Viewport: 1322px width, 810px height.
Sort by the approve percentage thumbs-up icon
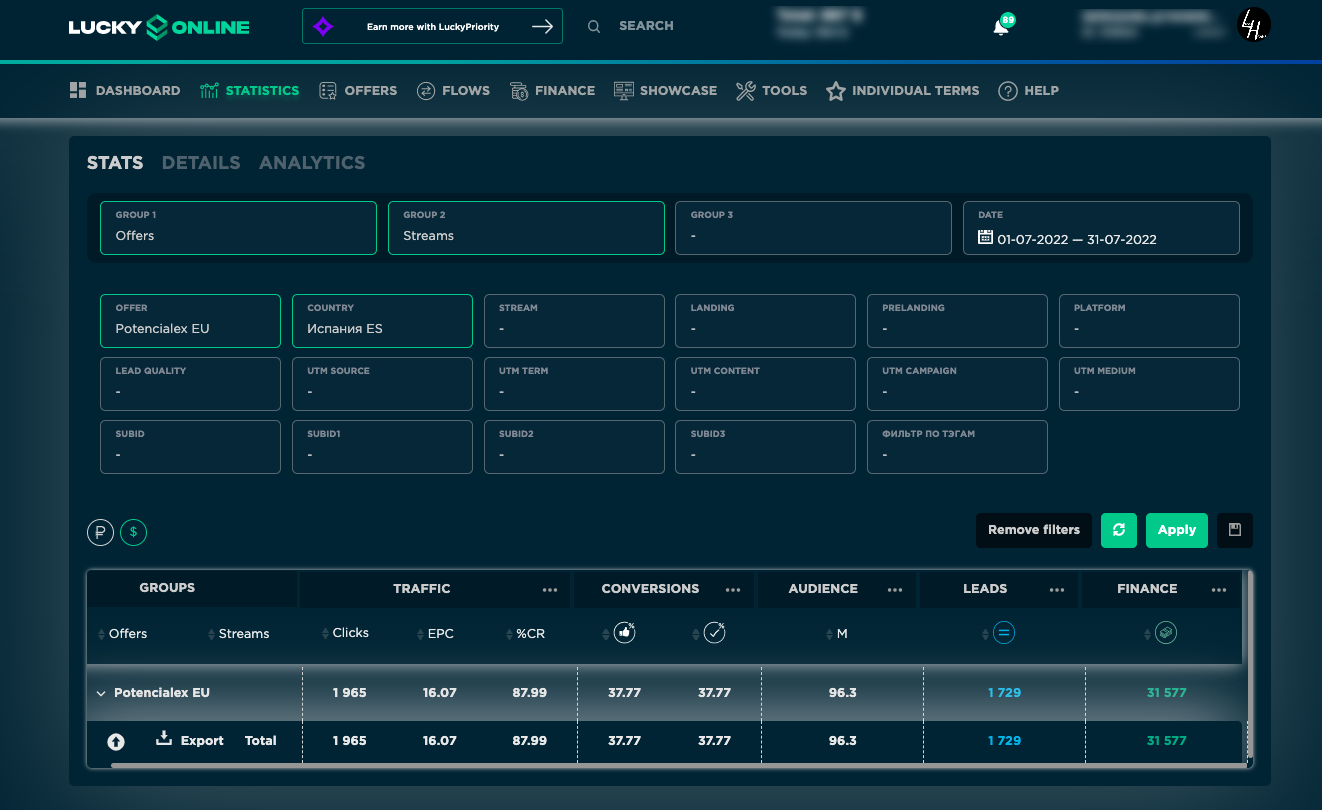click(x=624, y=632)
